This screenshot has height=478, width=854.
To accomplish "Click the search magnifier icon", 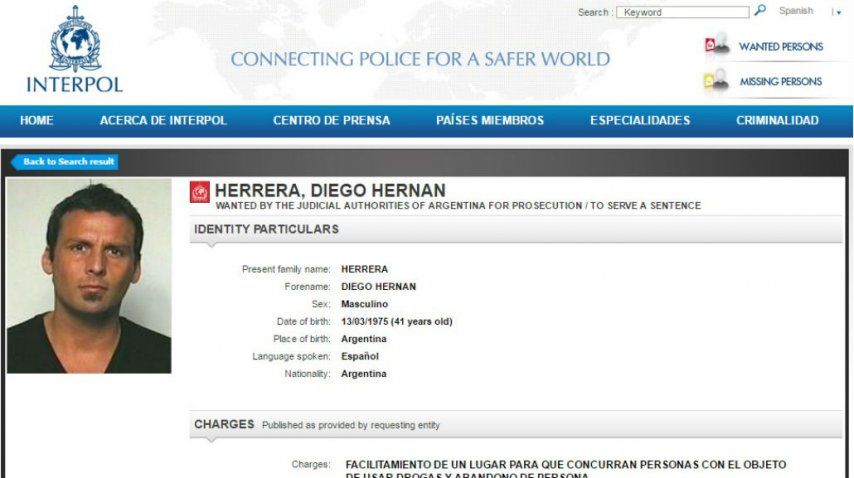I will (x=760, y=10).
